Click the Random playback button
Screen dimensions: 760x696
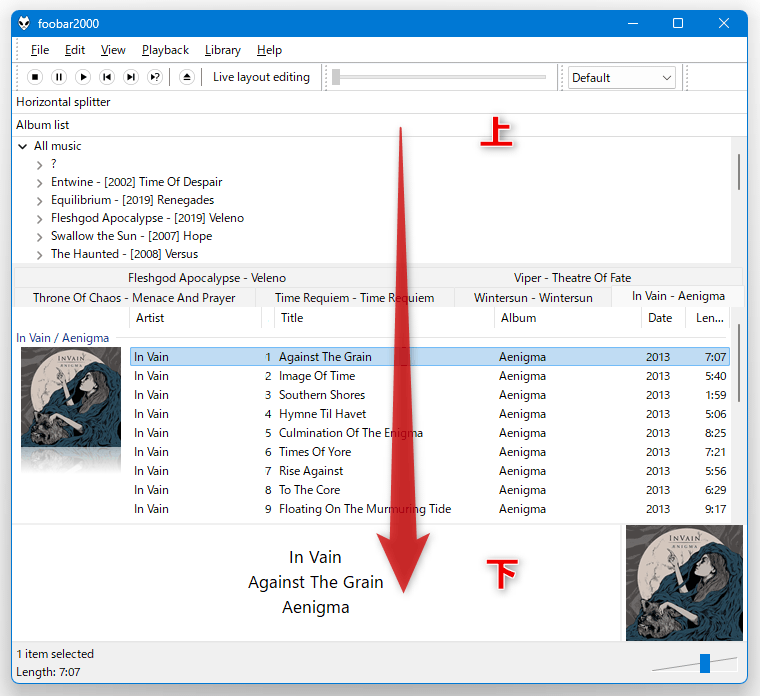(155, 77)
